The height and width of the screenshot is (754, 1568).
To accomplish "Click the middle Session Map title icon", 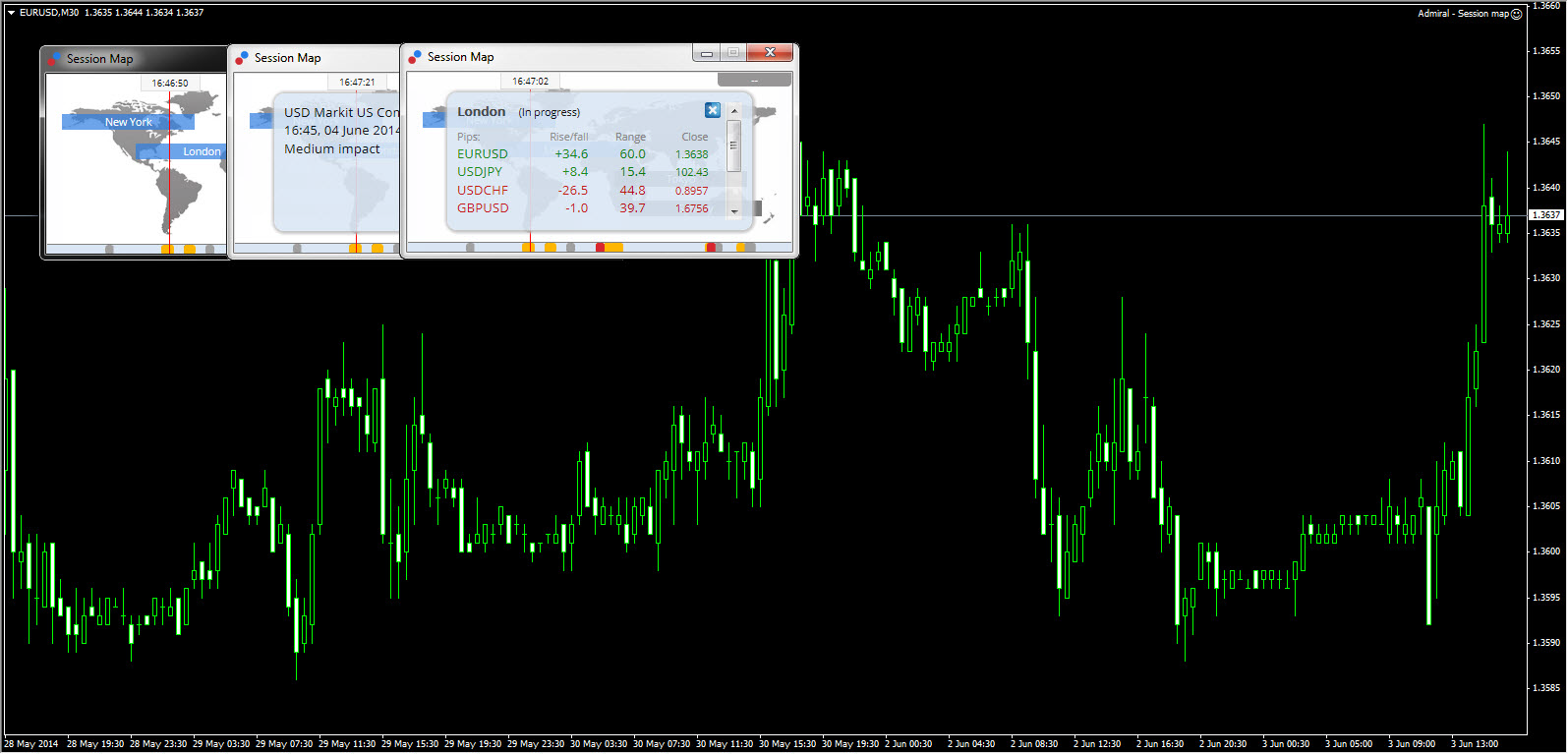I will click(242, 58).
